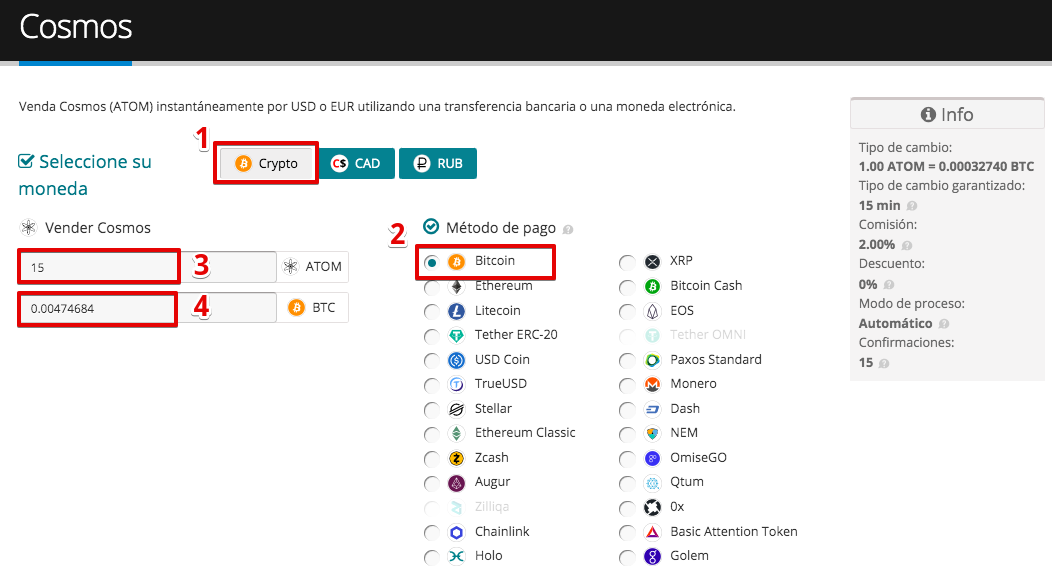This screenshot has width=1052, height=568.
Task: Click the Golem icon
Action: [652, 557]
